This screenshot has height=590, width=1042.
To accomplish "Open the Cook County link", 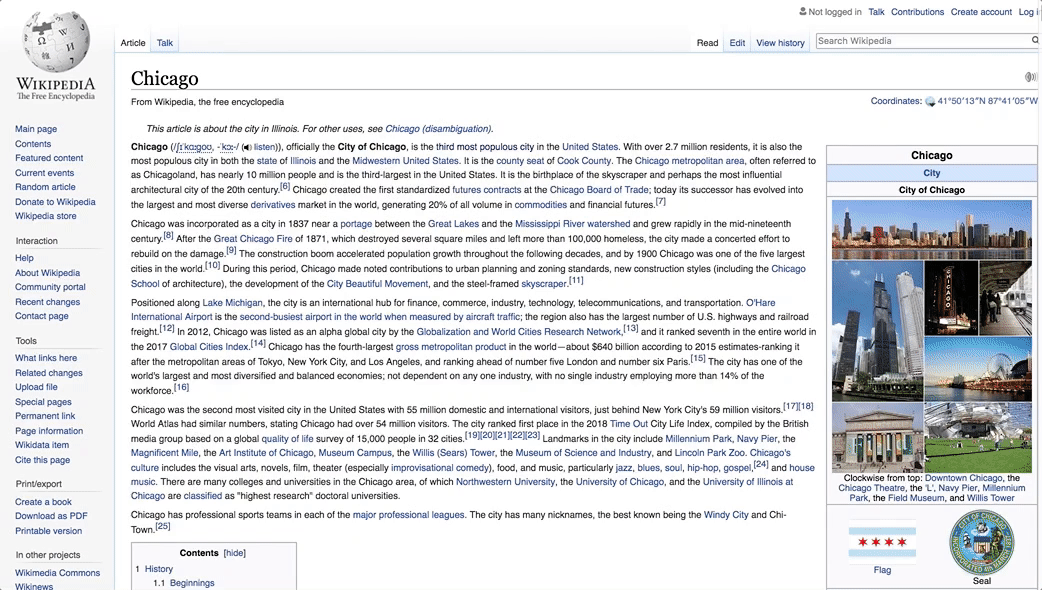I will [583, 161].
